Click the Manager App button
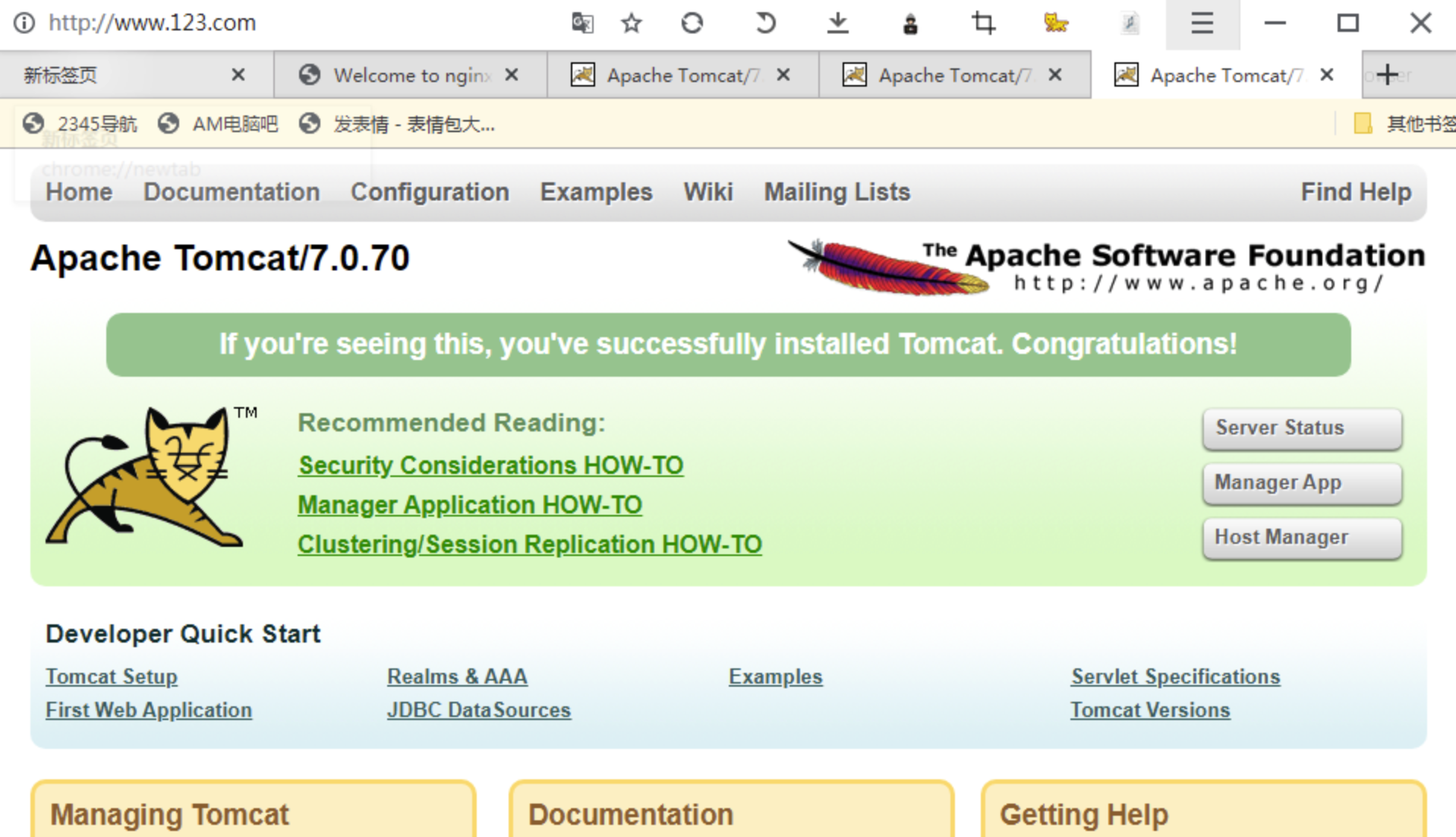This screenshot has width=1456, height=837. tap(1302, 483)
